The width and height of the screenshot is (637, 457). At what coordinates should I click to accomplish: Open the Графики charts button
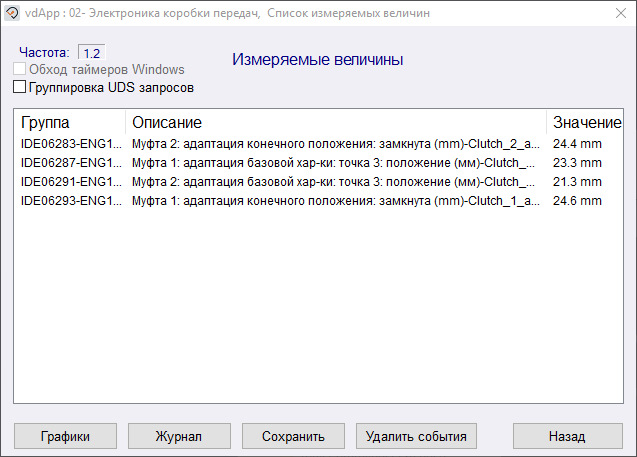pyautogui.click(x=65, y=436)
